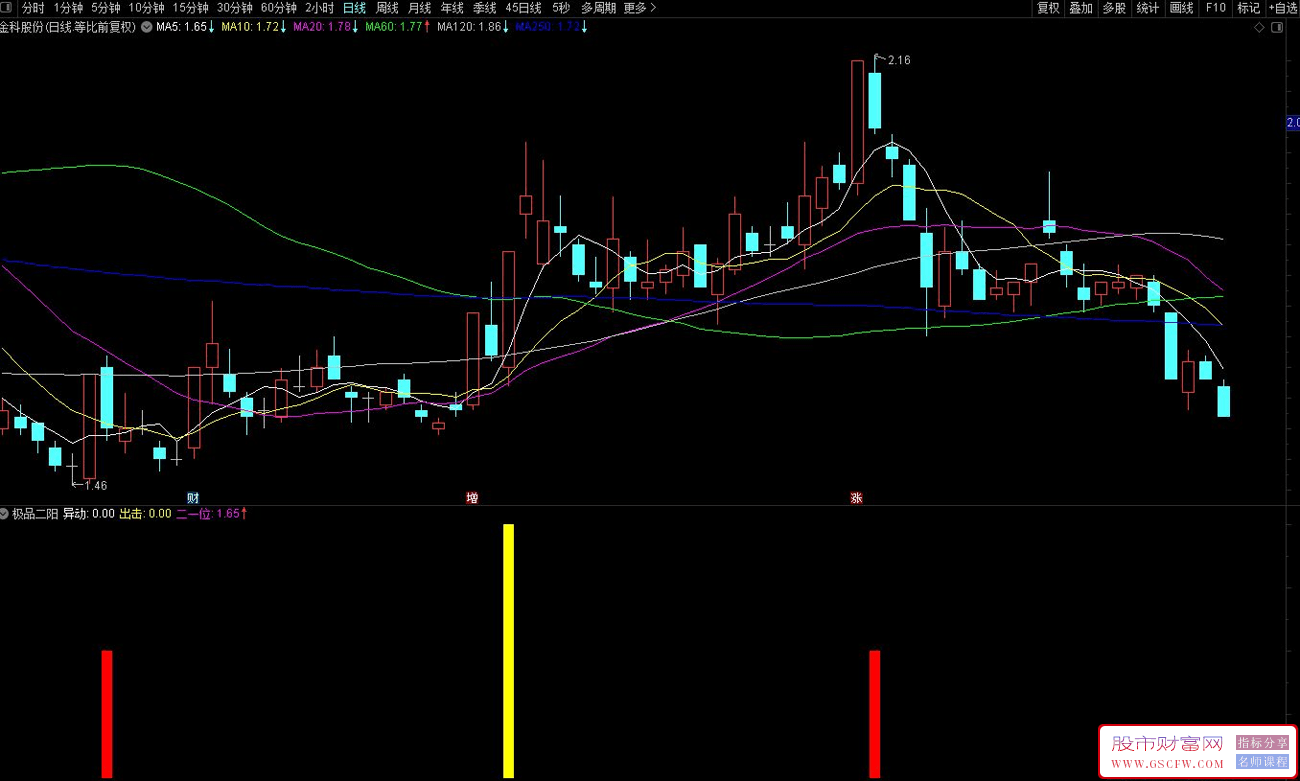Click the 二一位: 1.65 indicator value
1300x781 pixels.
tap(211, 513)
